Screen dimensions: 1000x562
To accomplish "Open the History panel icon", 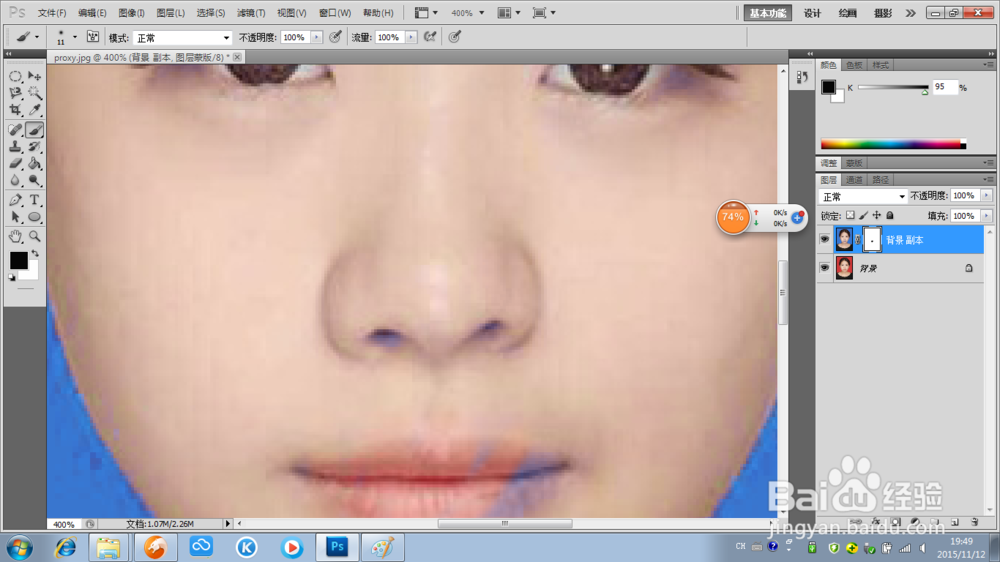I will click(x=802, y=77).
